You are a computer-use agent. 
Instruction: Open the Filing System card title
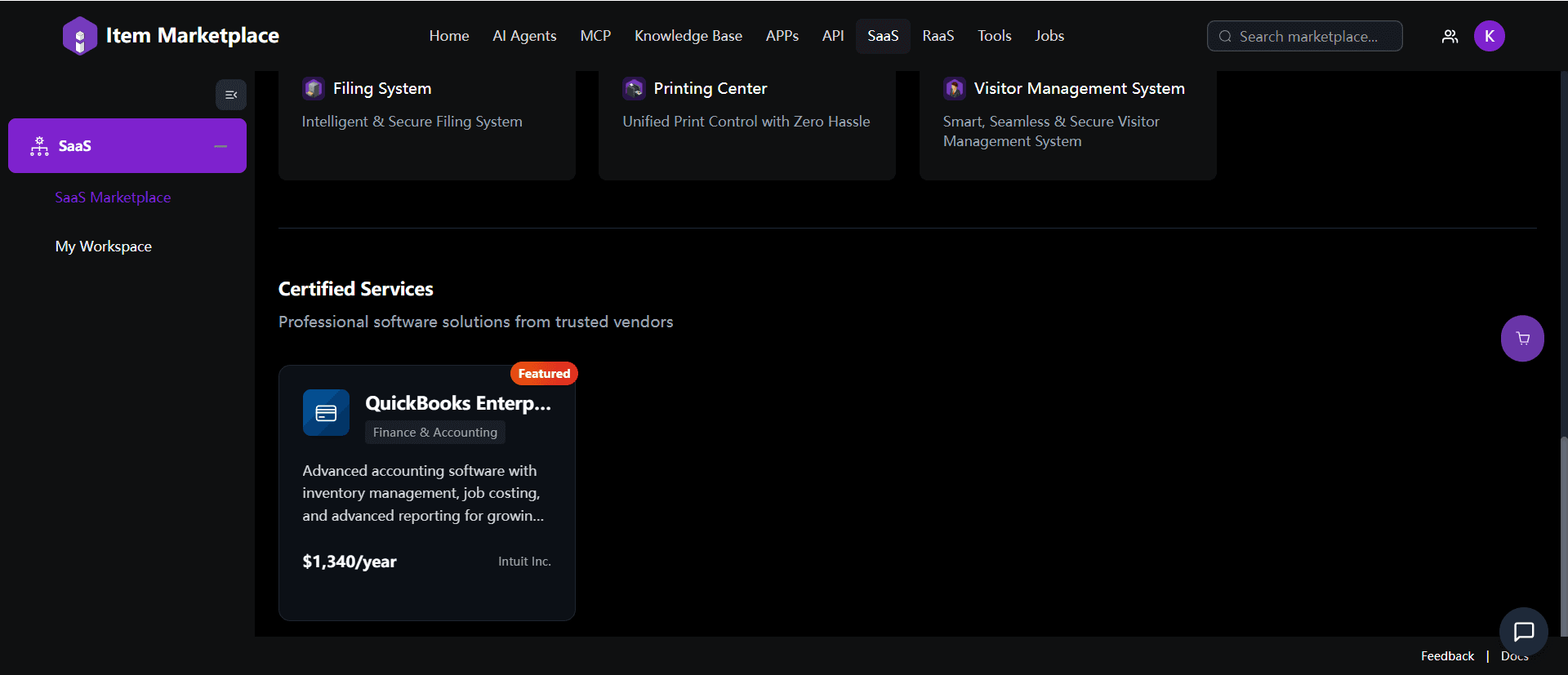(382, 88)
